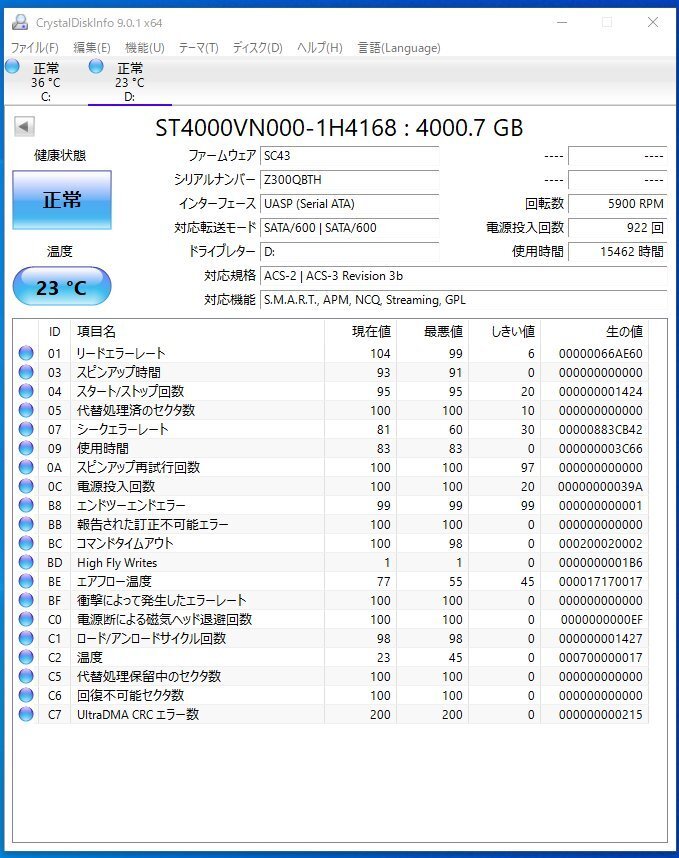This screenshot has height=858, width=679.
Task: Click status orb of ID 0C 電源投入回数 row
Action: (x=26, y=486)
